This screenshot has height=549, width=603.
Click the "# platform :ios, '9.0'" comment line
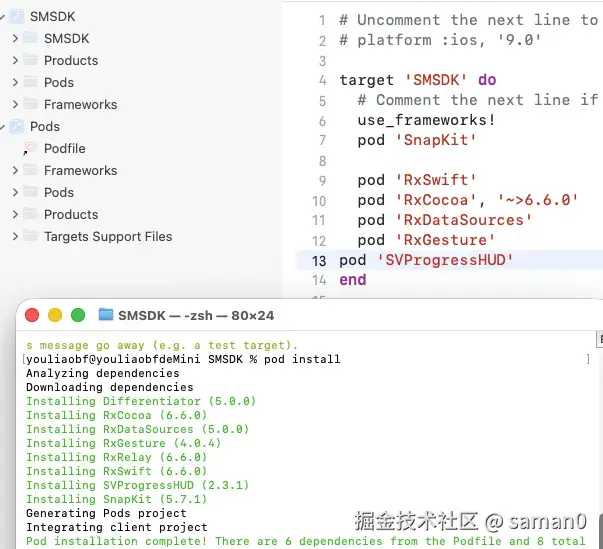(440, 40)
